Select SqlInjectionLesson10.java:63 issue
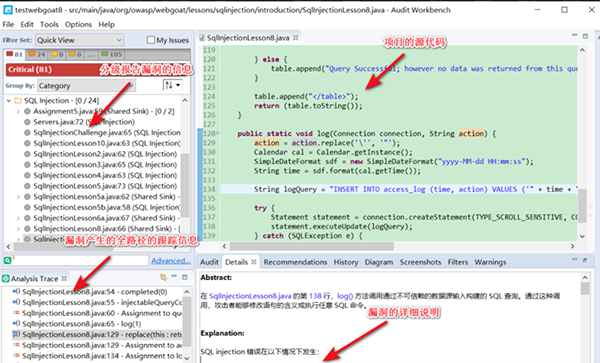The height and width of the screenshot is (363, 600). (107, 143)
